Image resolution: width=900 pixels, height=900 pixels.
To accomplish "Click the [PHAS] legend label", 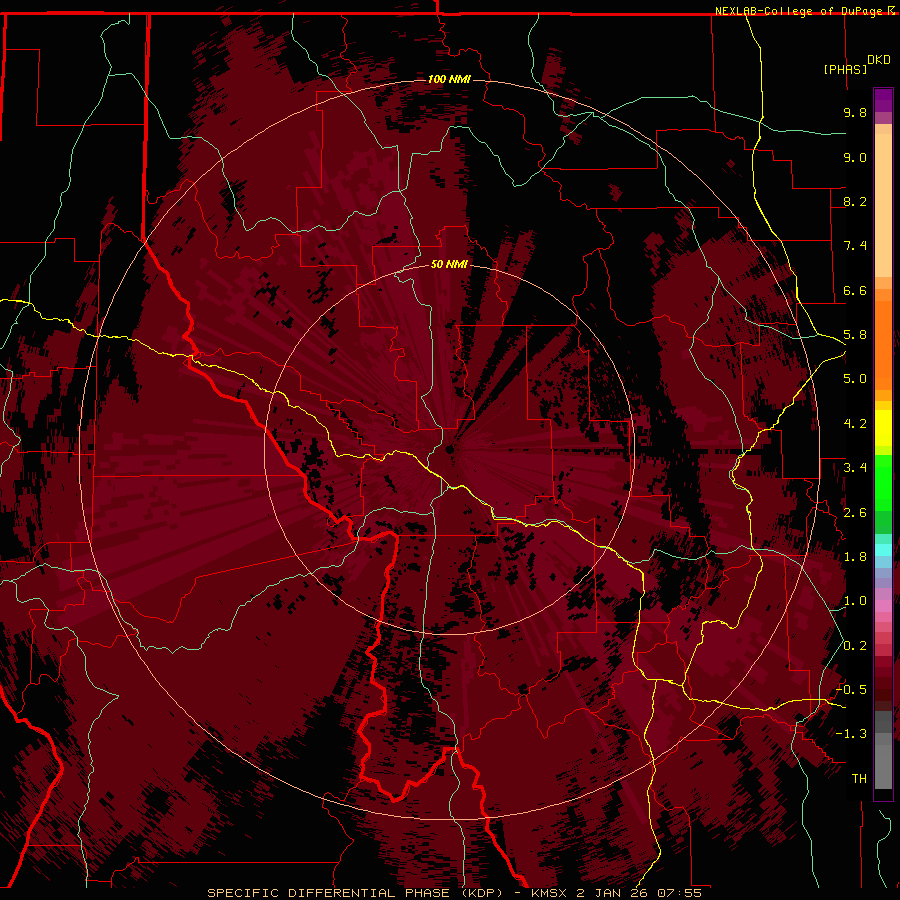I will tap(845, 69).
